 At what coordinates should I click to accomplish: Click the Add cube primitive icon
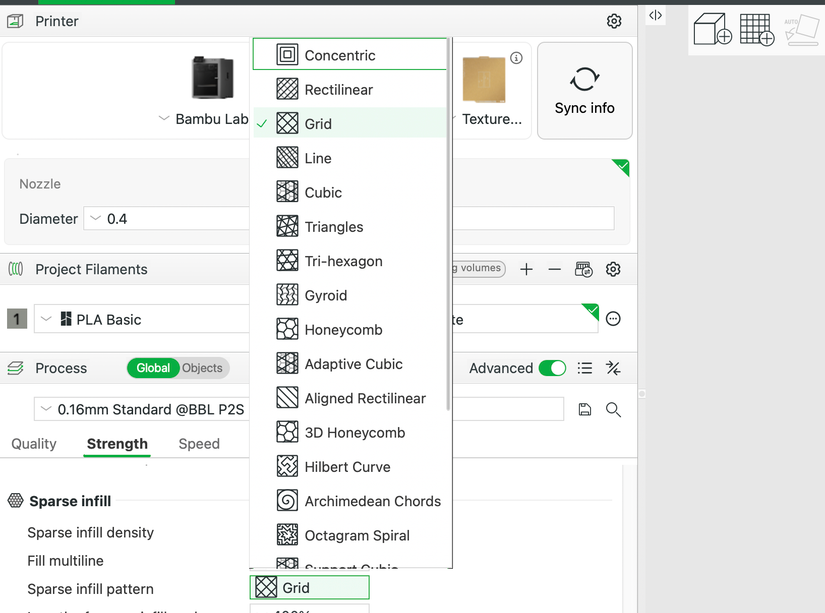tap(712, 29)
